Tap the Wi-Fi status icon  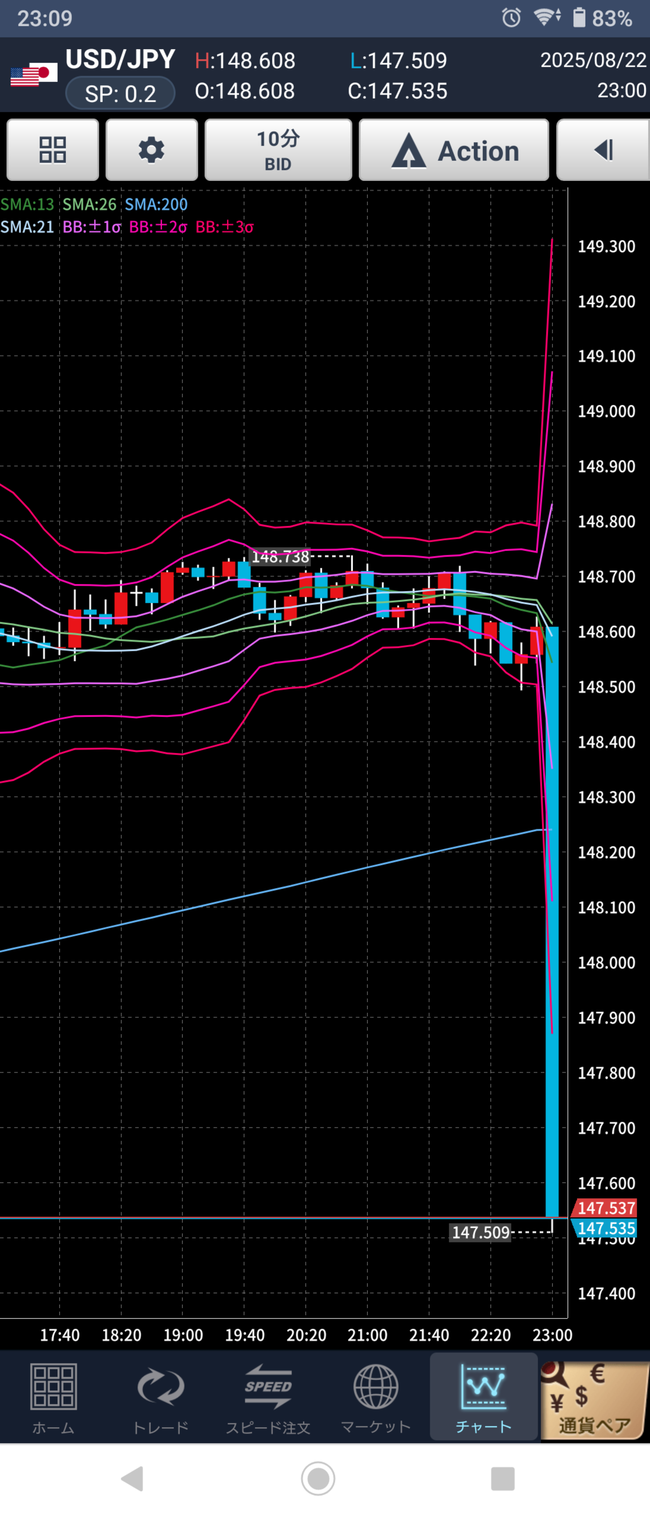(x=546, y=18)
